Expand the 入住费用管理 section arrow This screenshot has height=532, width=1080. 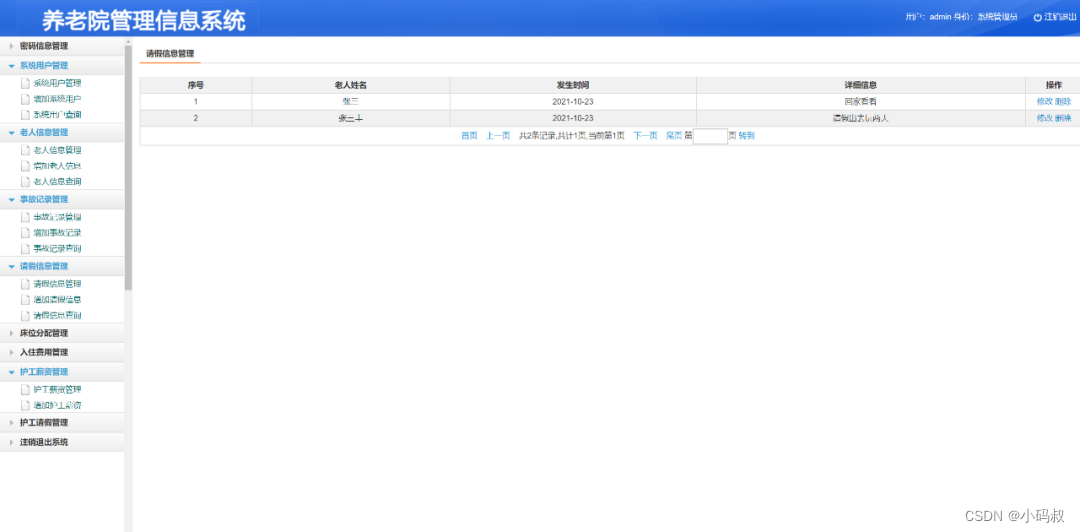tap(11, 352)
